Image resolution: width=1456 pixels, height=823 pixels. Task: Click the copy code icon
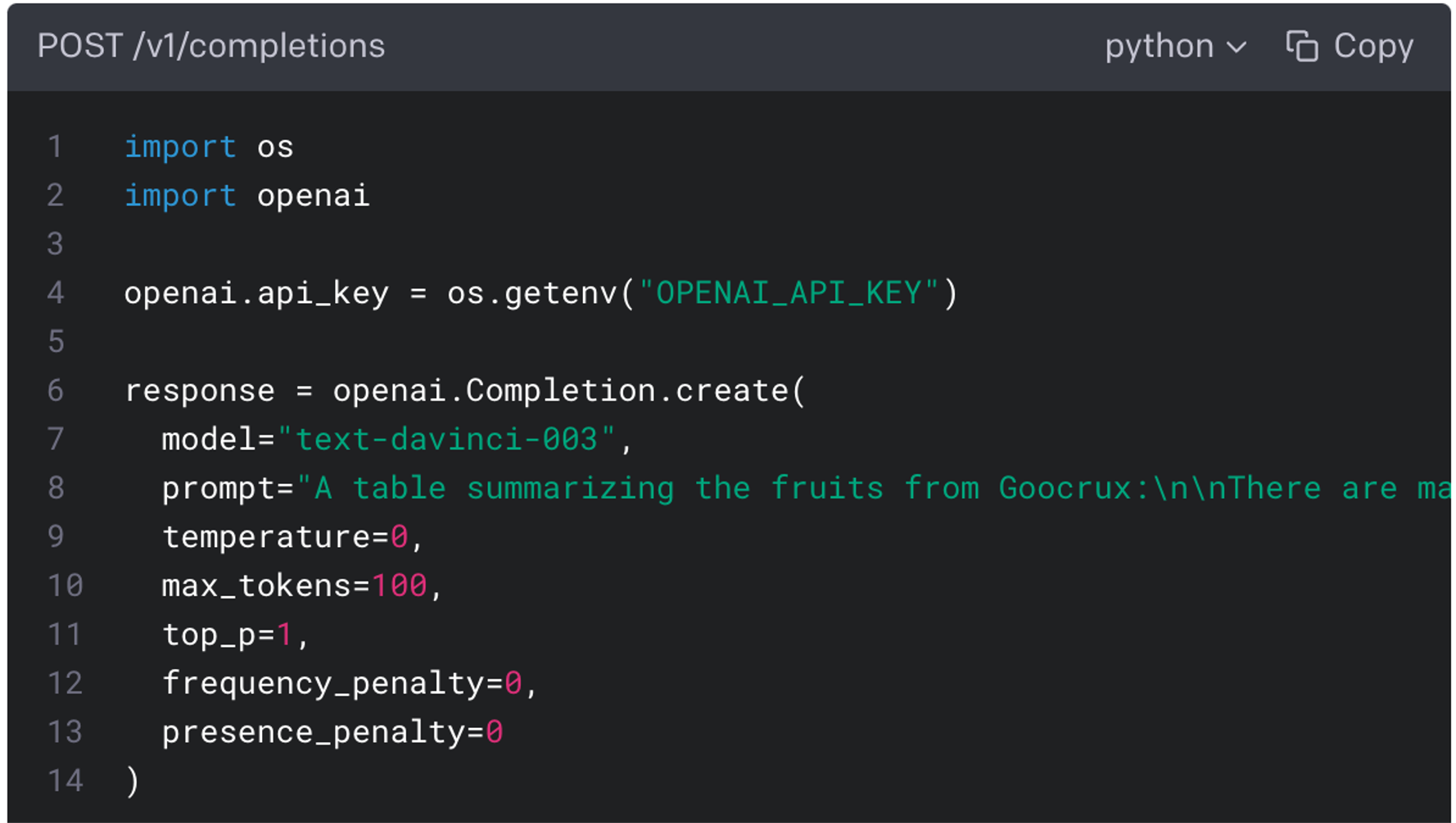[x=1301, y=47]
